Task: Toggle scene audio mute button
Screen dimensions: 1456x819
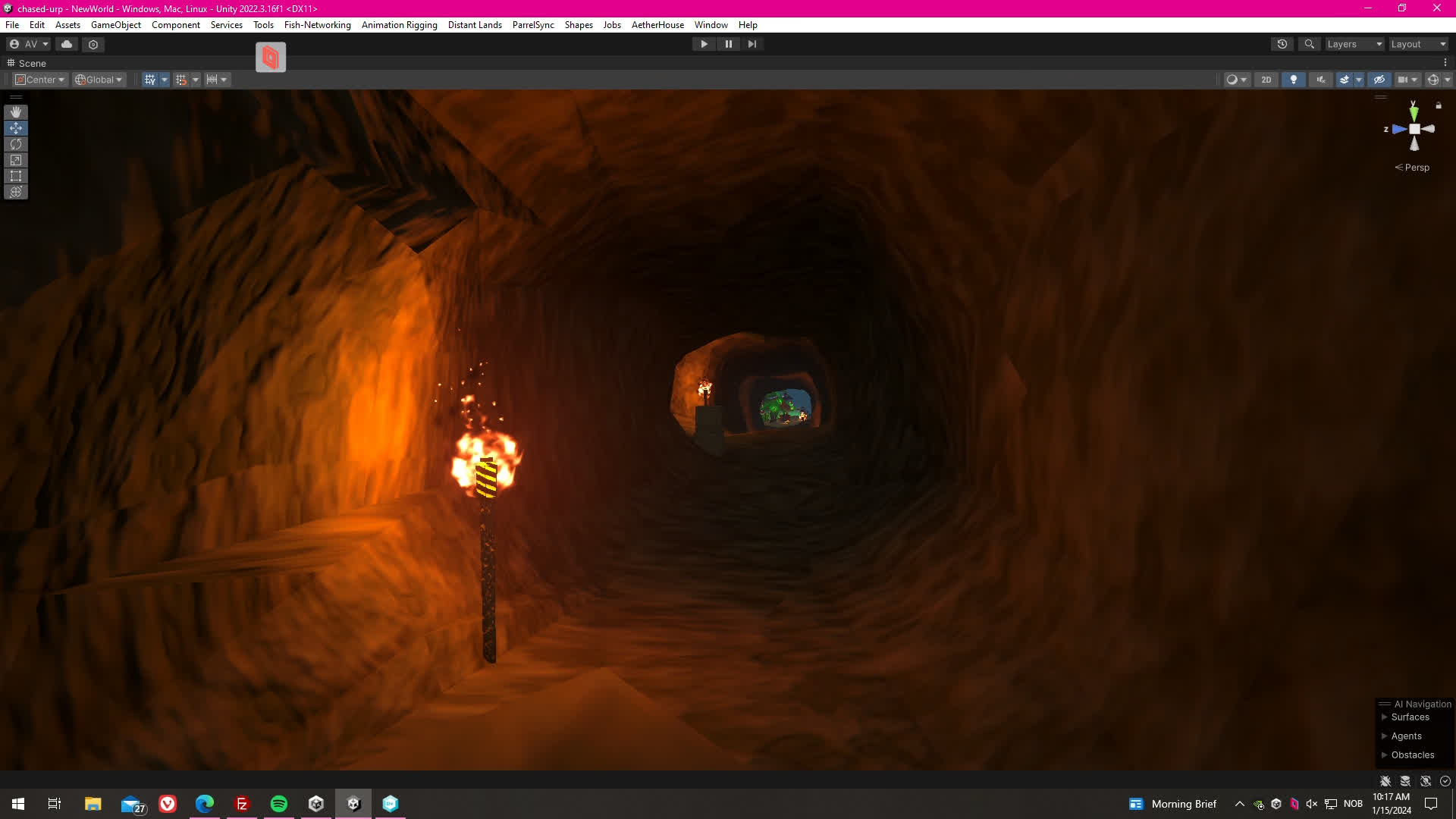Action: click(1321, 80)
